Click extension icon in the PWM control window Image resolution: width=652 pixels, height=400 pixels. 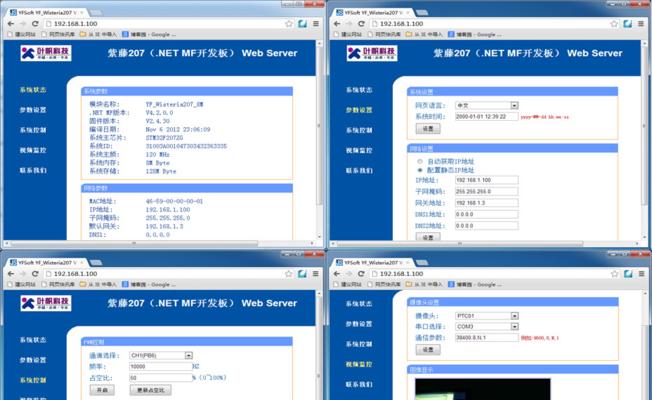pyautogui.click(x=302, y=274)
